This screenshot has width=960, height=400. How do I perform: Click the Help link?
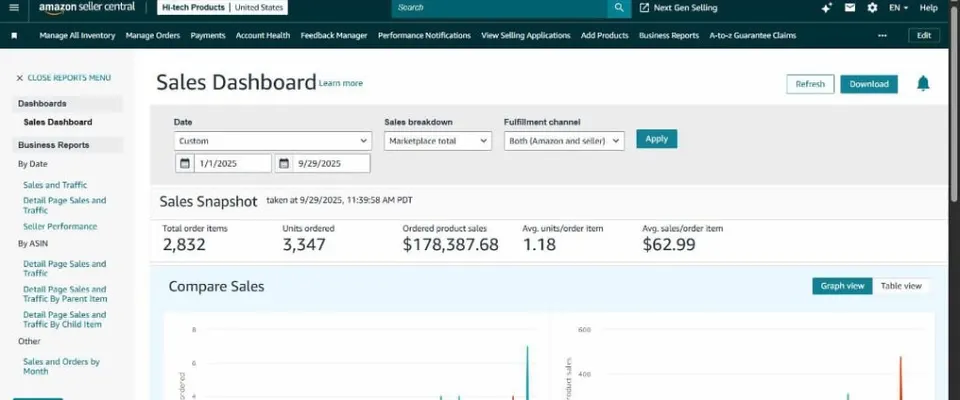tap(928, 8)
